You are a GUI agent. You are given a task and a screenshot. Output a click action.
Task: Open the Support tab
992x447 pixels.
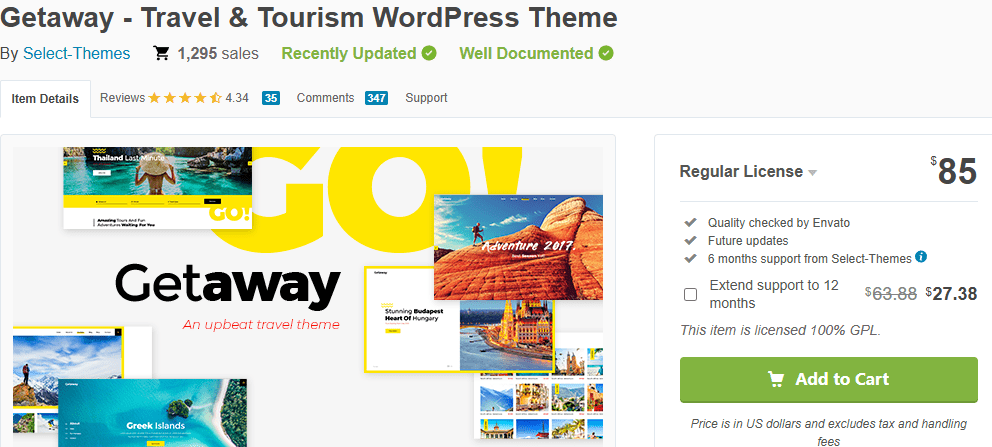(426, 98)
